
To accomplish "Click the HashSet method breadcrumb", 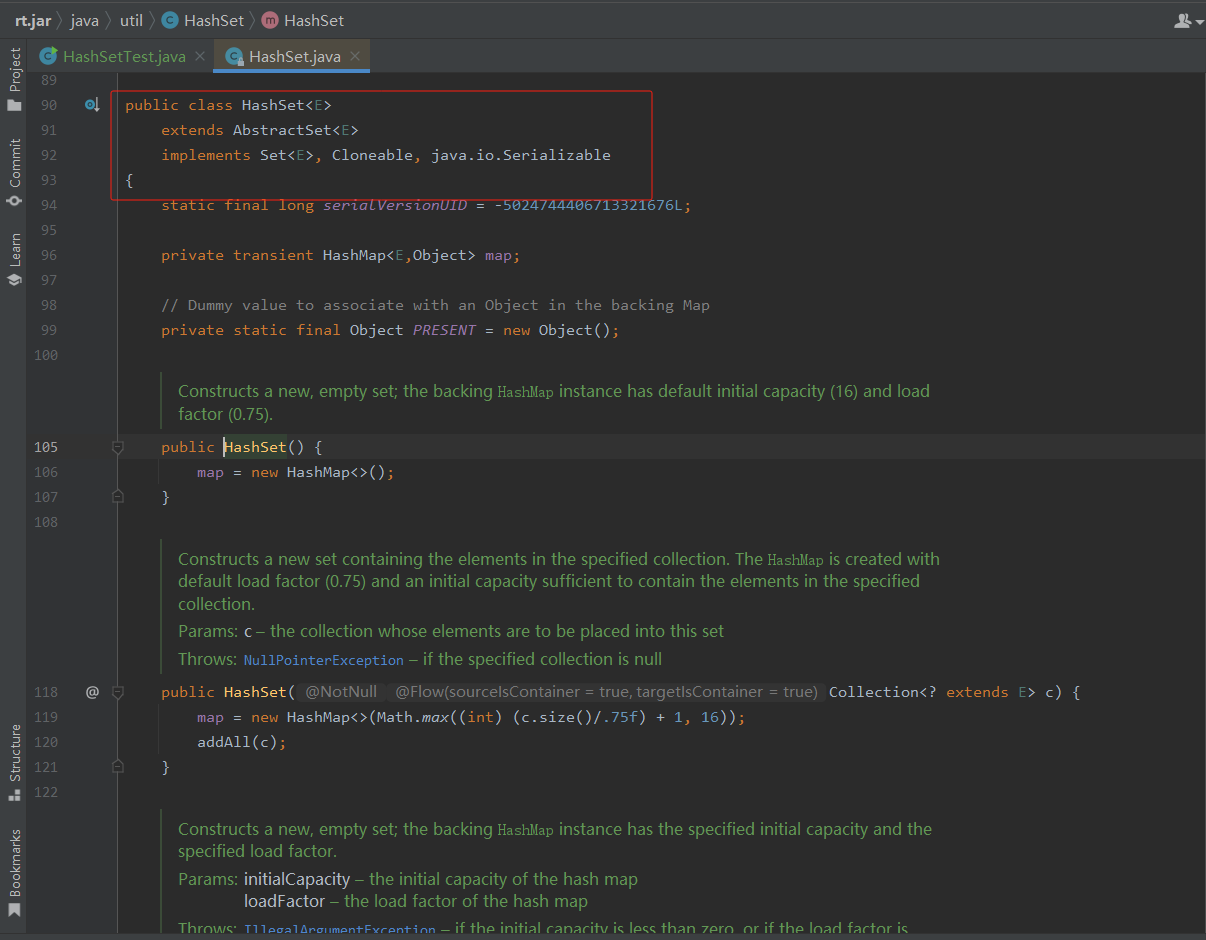I will (x=303, y=20).
